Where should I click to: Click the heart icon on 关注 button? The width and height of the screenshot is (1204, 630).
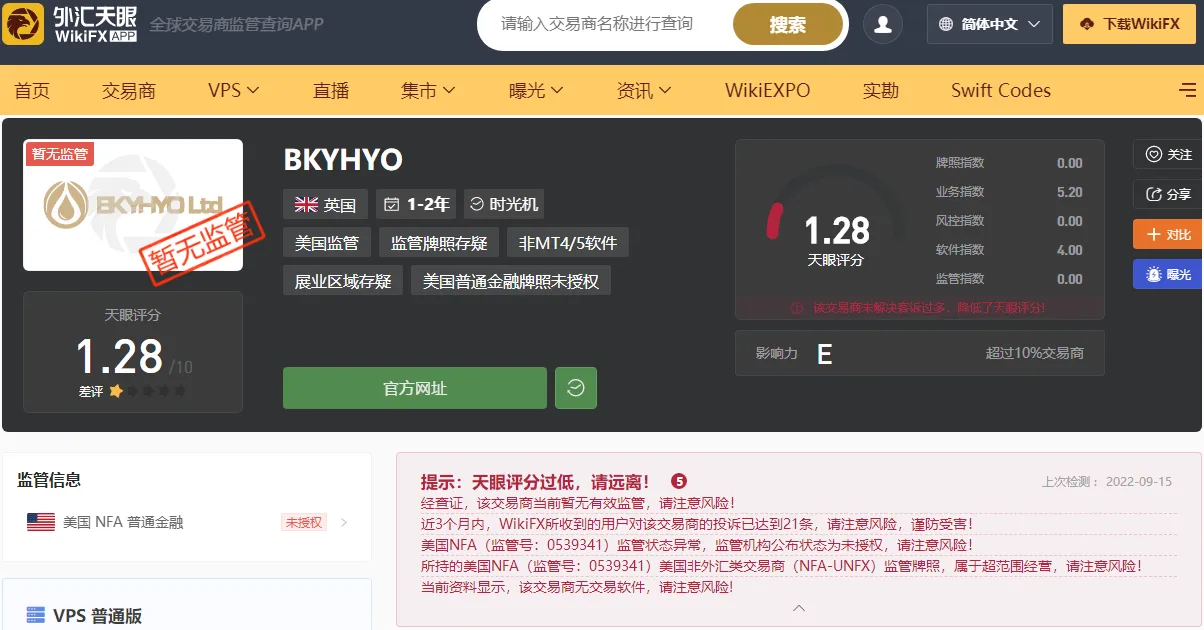tap(1153, 155)
